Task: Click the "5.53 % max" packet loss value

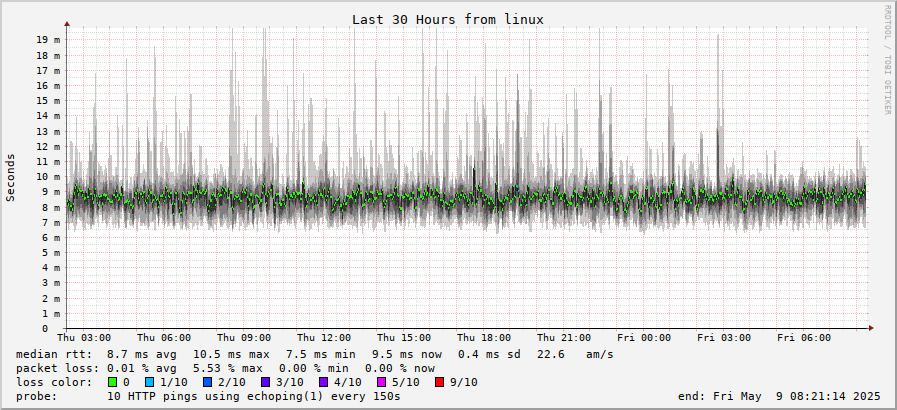Action: 228,368
